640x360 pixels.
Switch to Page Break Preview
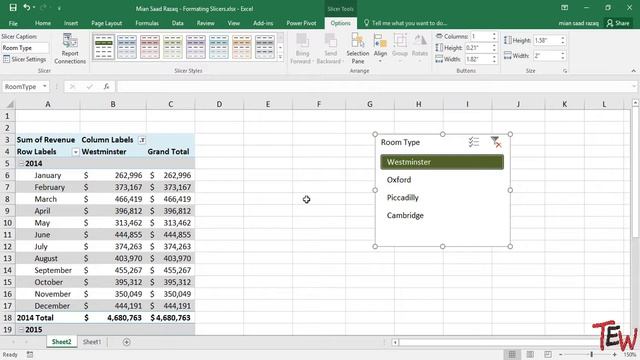(548, 354)
